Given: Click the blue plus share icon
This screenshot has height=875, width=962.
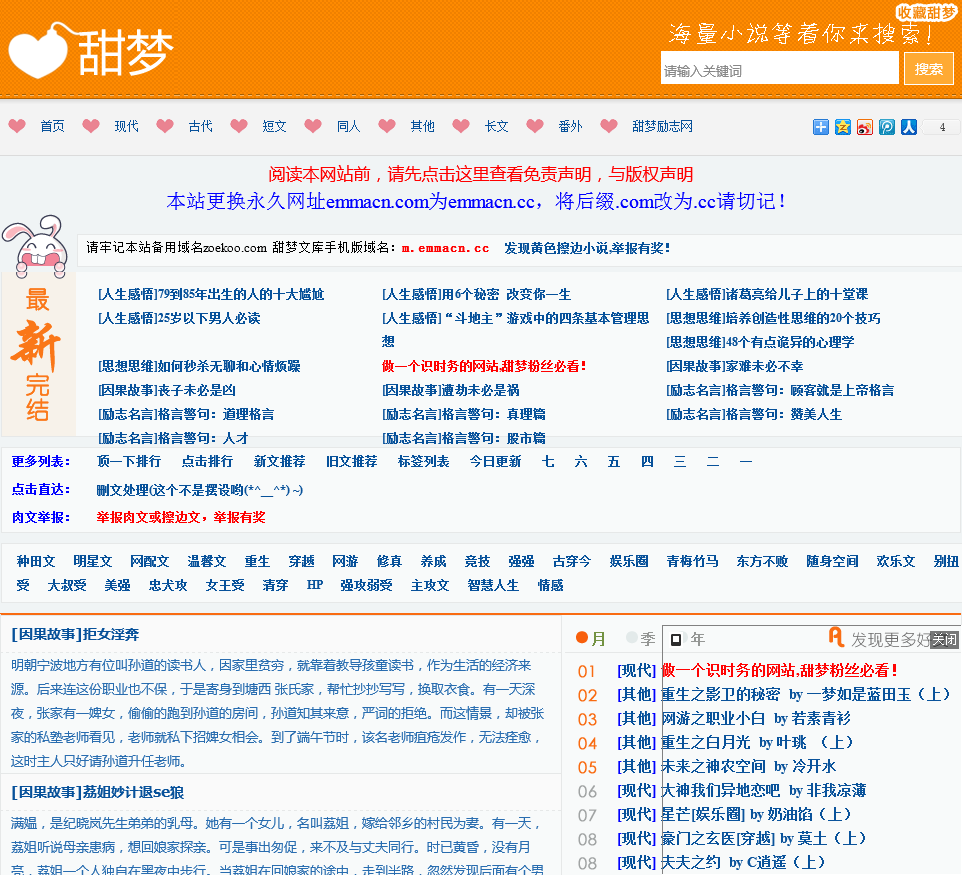Looking at the screenshot, I should (820, 127).
